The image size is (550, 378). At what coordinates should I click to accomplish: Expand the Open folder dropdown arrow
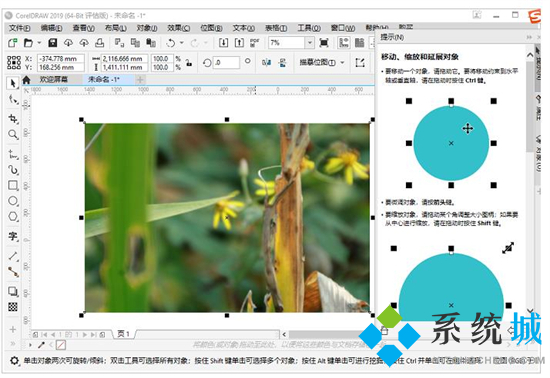[39, 43]
